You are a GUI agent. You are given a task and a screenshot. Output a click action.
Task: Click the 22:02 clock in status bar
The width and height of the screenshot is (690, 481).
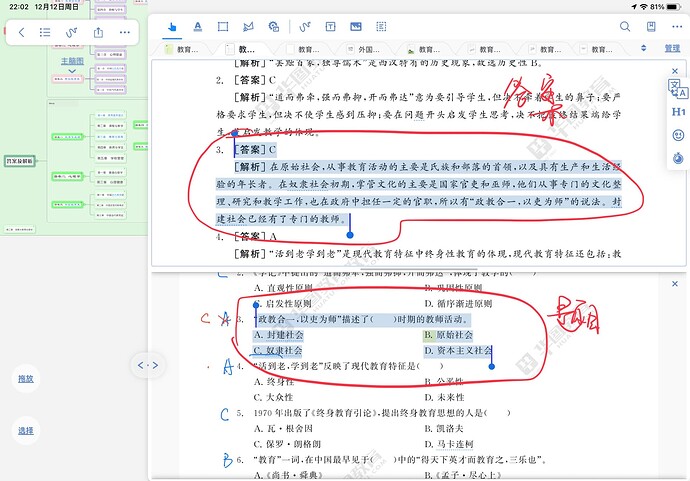tap(19, 7)
